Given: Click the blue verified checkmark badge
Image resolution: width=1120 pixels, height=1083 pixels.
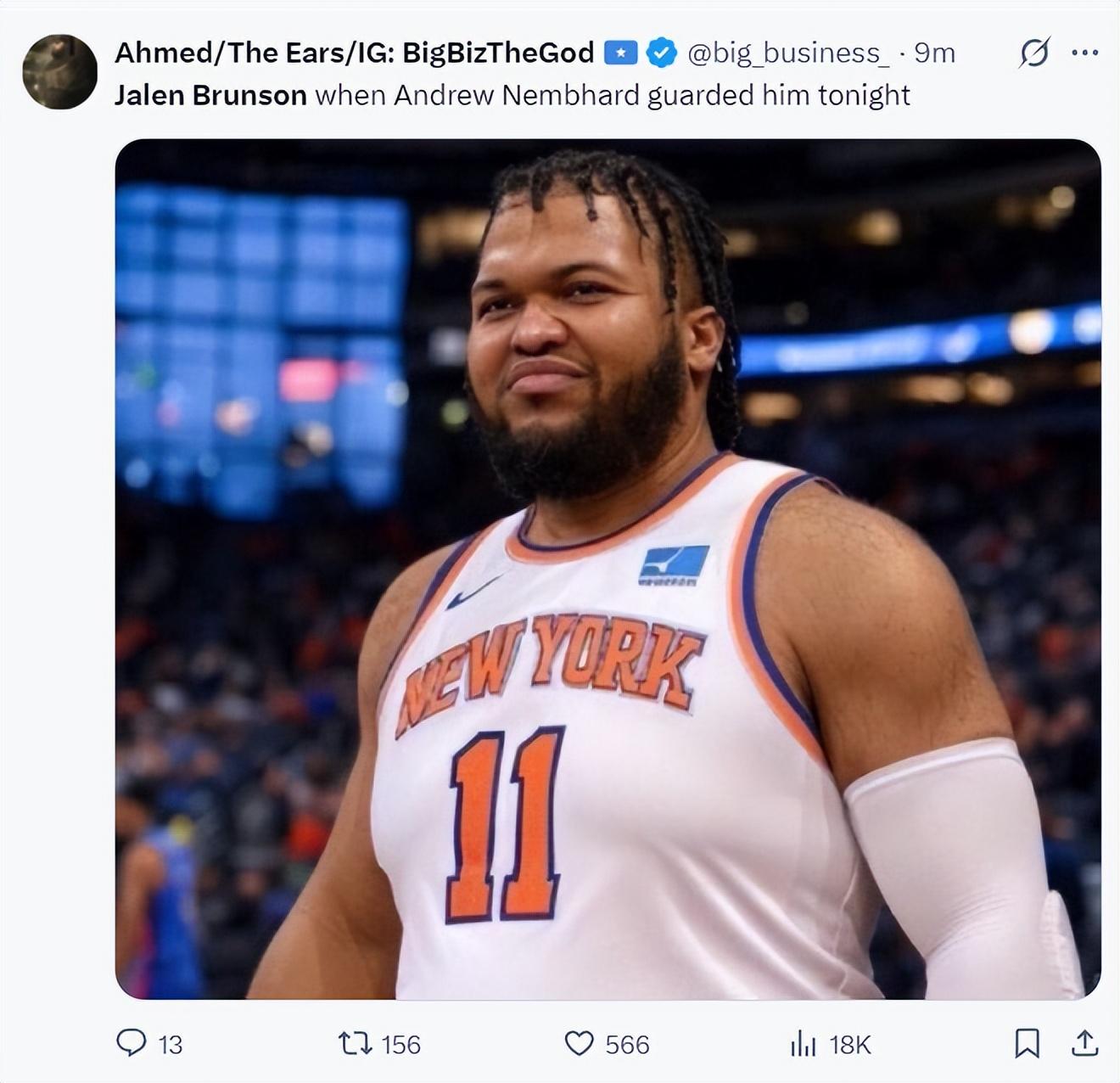Looking at the screenshot, I should (x=661, y=53).
